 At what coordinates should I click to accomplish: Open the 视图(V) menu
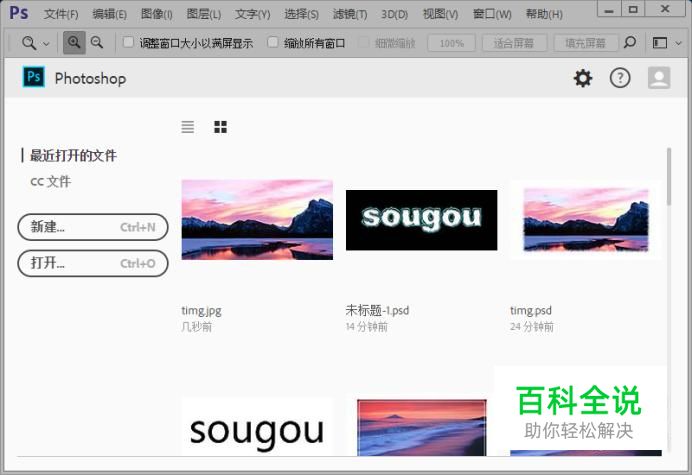click(440, 14)
